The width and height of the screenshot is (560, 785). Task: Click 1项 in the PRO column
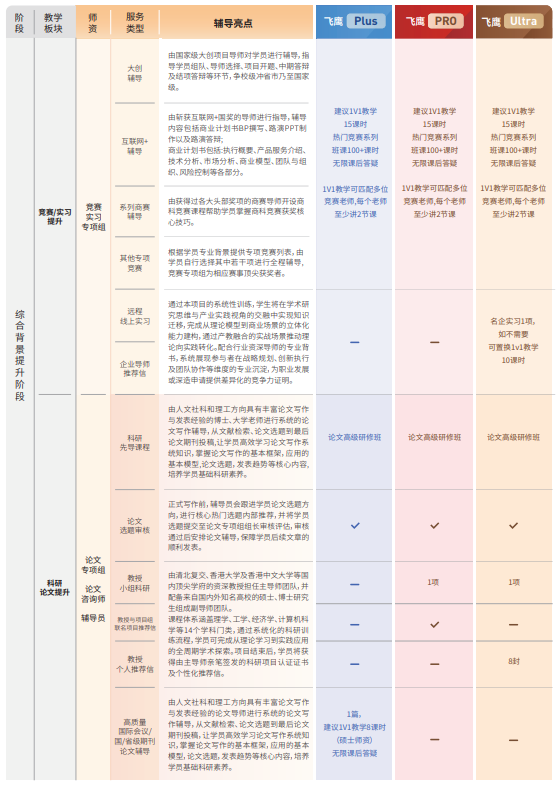pyautogui.click(x=433, y=582)
